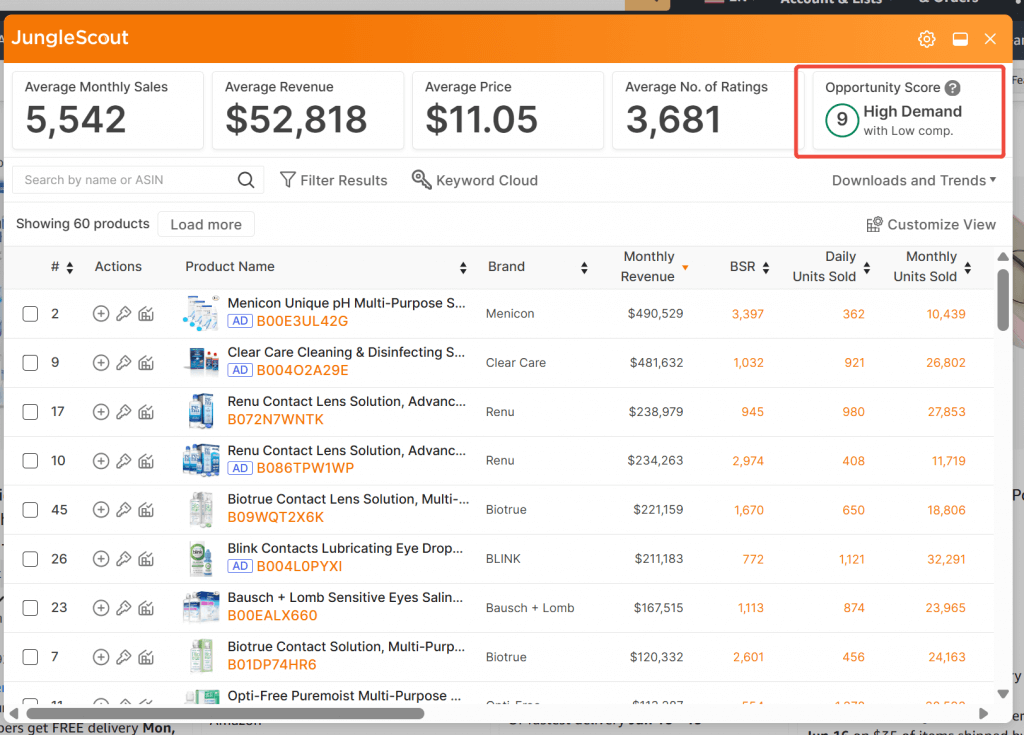Viewport: 1024px width, 735px height.
Task: Sort by the # column arrows
Action: pos(70,267)
